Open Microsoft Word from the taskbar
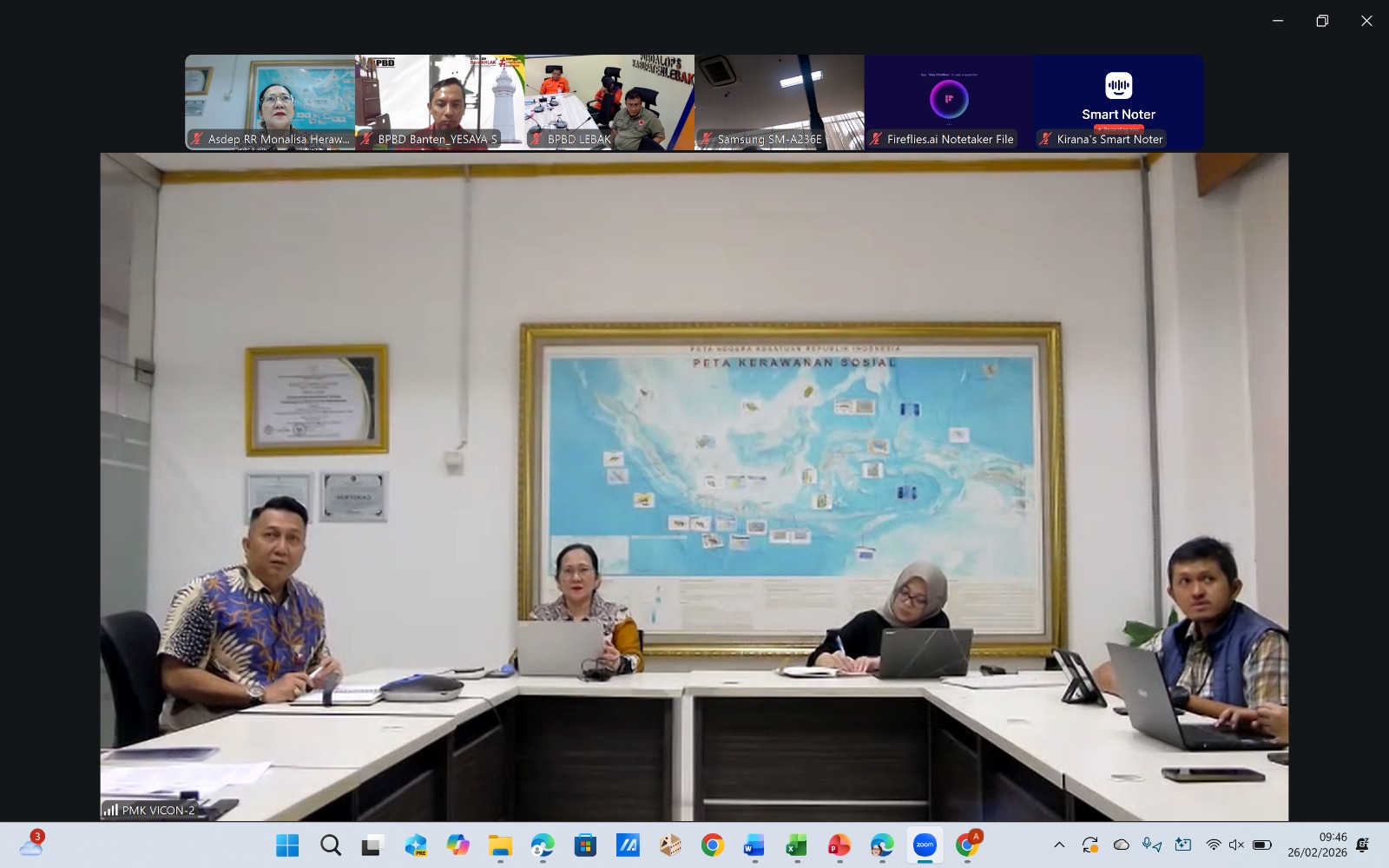This screenshot has height=868, width=1389. click(x=754, y=845)
